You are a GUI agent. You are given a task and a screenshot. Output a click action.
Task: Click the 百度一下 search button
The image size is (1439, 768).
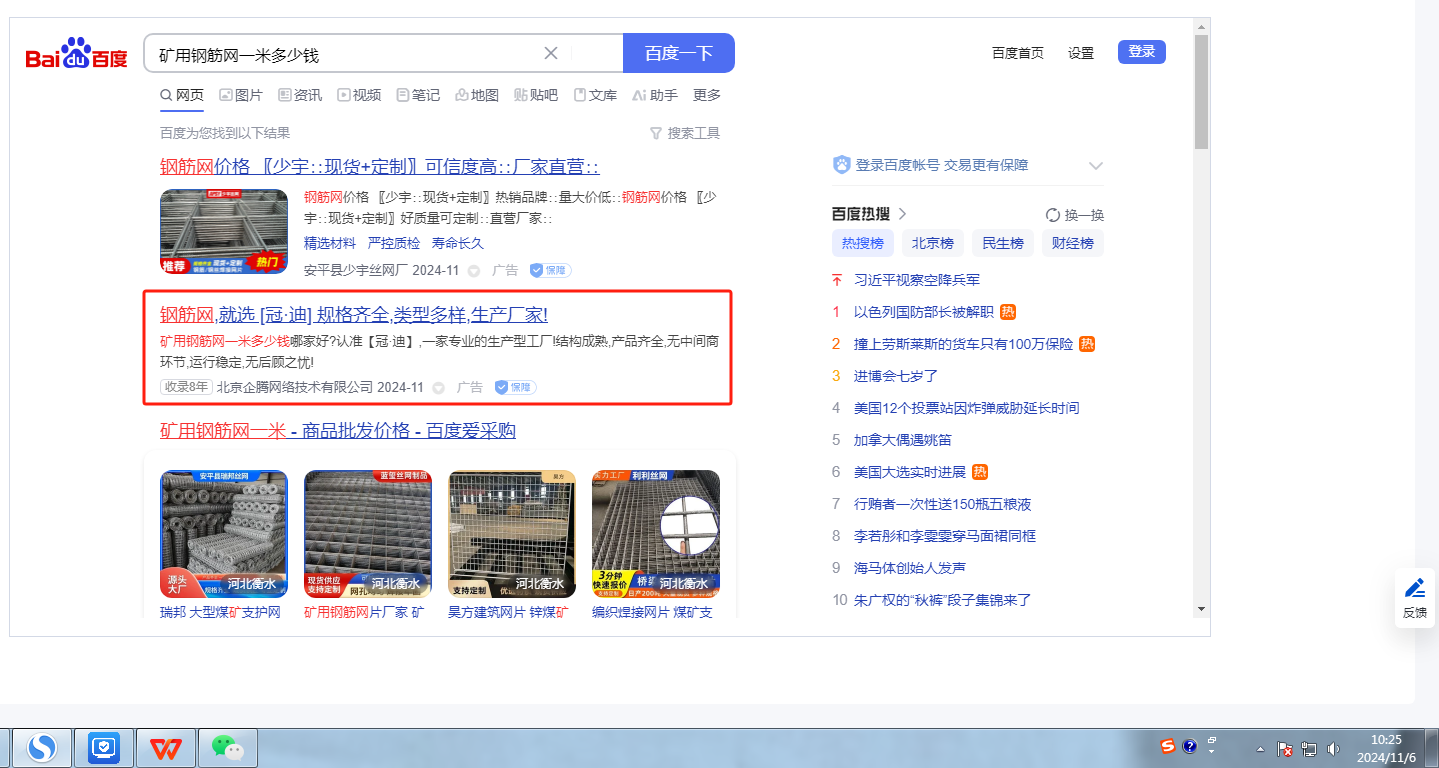tap(679, 53)
